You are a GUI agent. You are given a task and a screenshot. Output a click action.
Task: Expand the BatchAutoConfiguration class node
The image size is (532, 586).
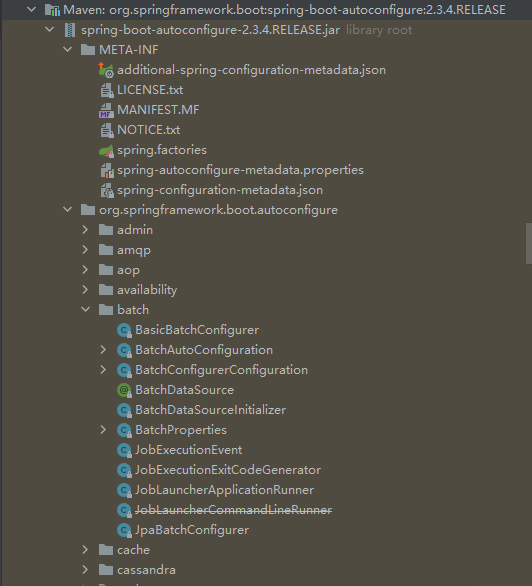coord(103,350)
